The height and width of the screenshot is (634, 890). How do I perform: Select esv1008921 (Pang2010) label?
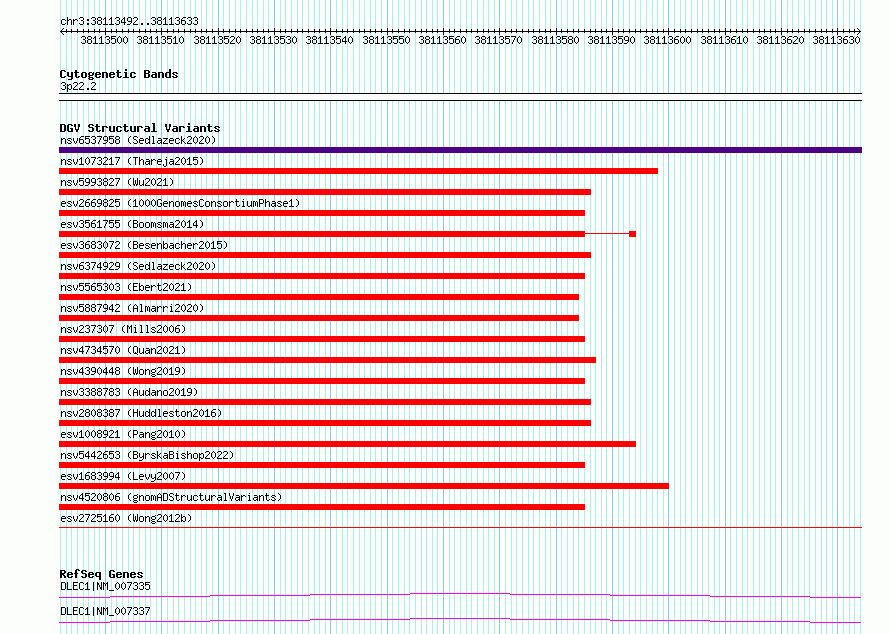123,434
